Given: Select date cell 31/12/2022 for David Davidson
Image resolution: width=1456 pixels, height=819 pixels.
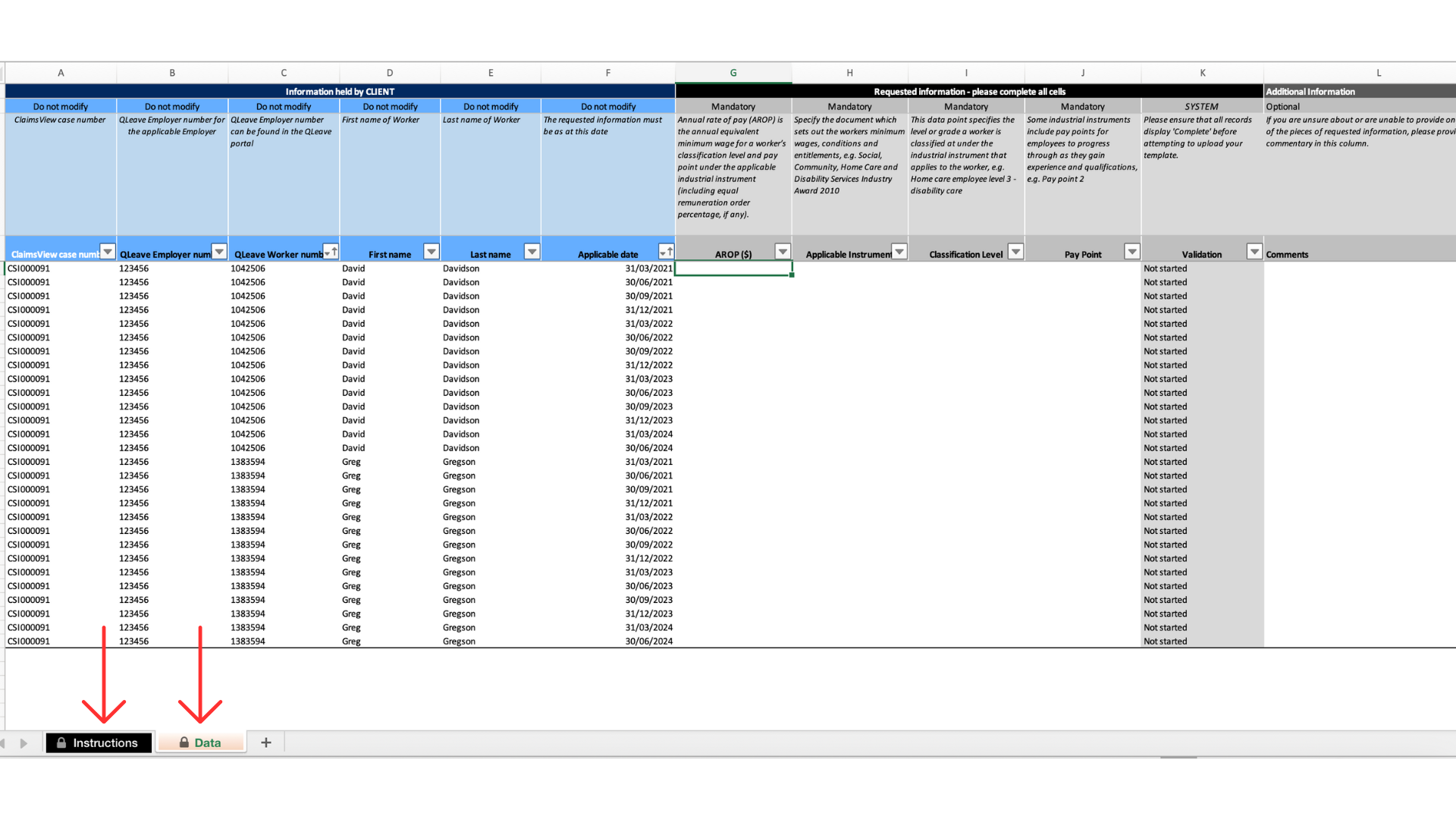Looking at the screenshot, I should pos(608,365).
